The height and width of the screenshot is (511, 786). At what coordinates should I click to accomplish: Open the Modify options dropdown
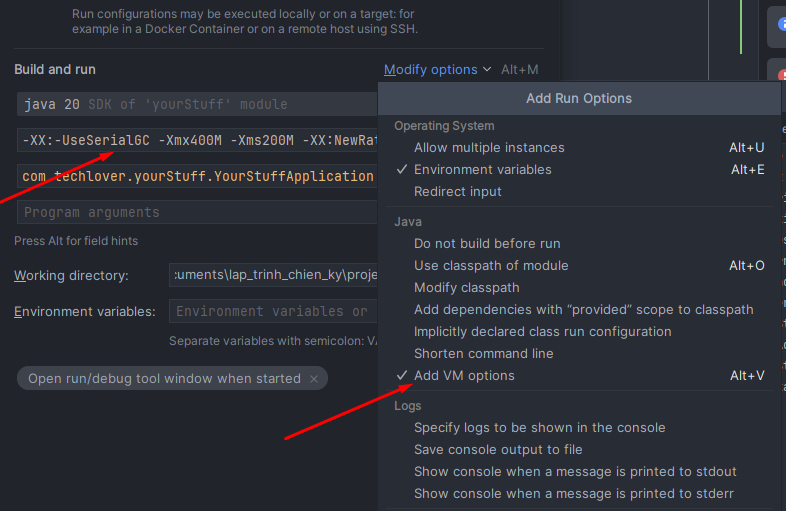tap(437, 70)
